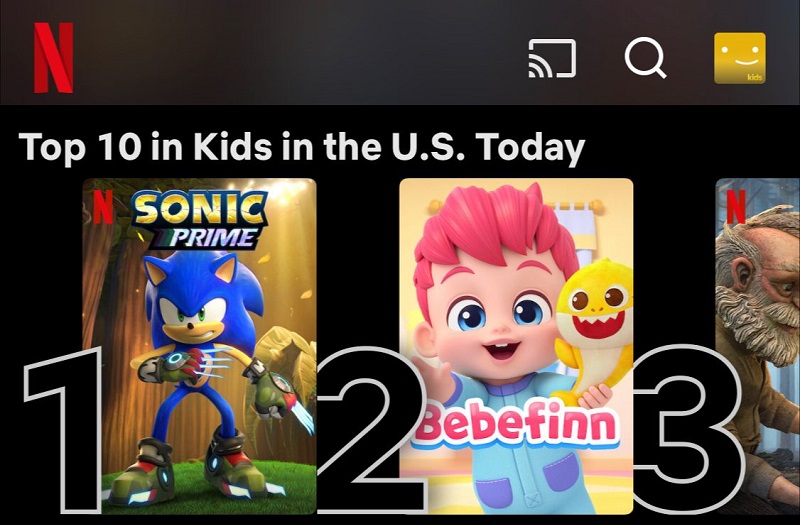Click Netflix N badge on Sonic Prime poster
The width and height of the screenshot is (800, 525).
103,207
